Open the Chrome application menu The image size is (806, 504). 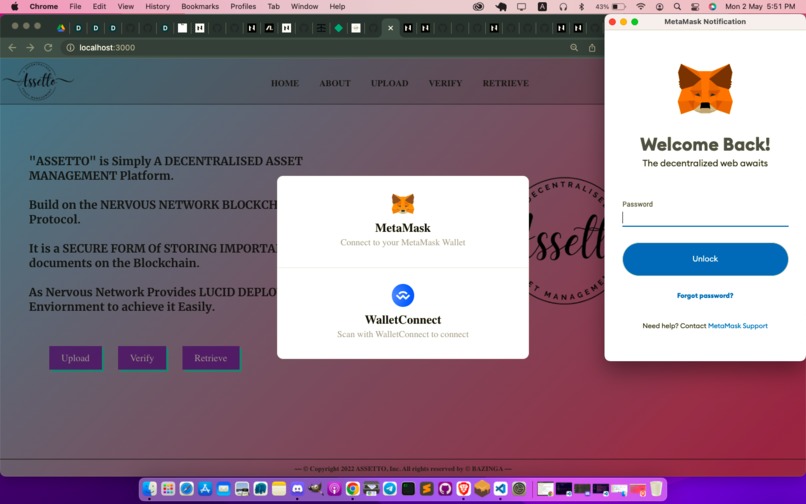(44, 6)
